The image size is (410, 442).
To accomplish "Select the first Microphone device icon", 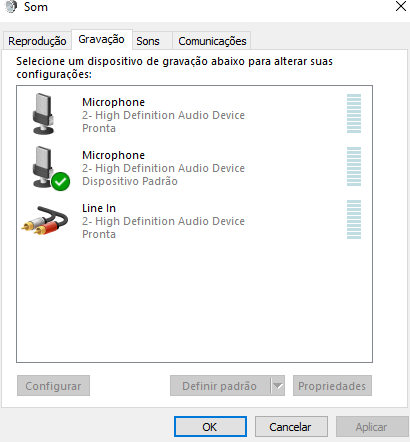I will point(43,114).
